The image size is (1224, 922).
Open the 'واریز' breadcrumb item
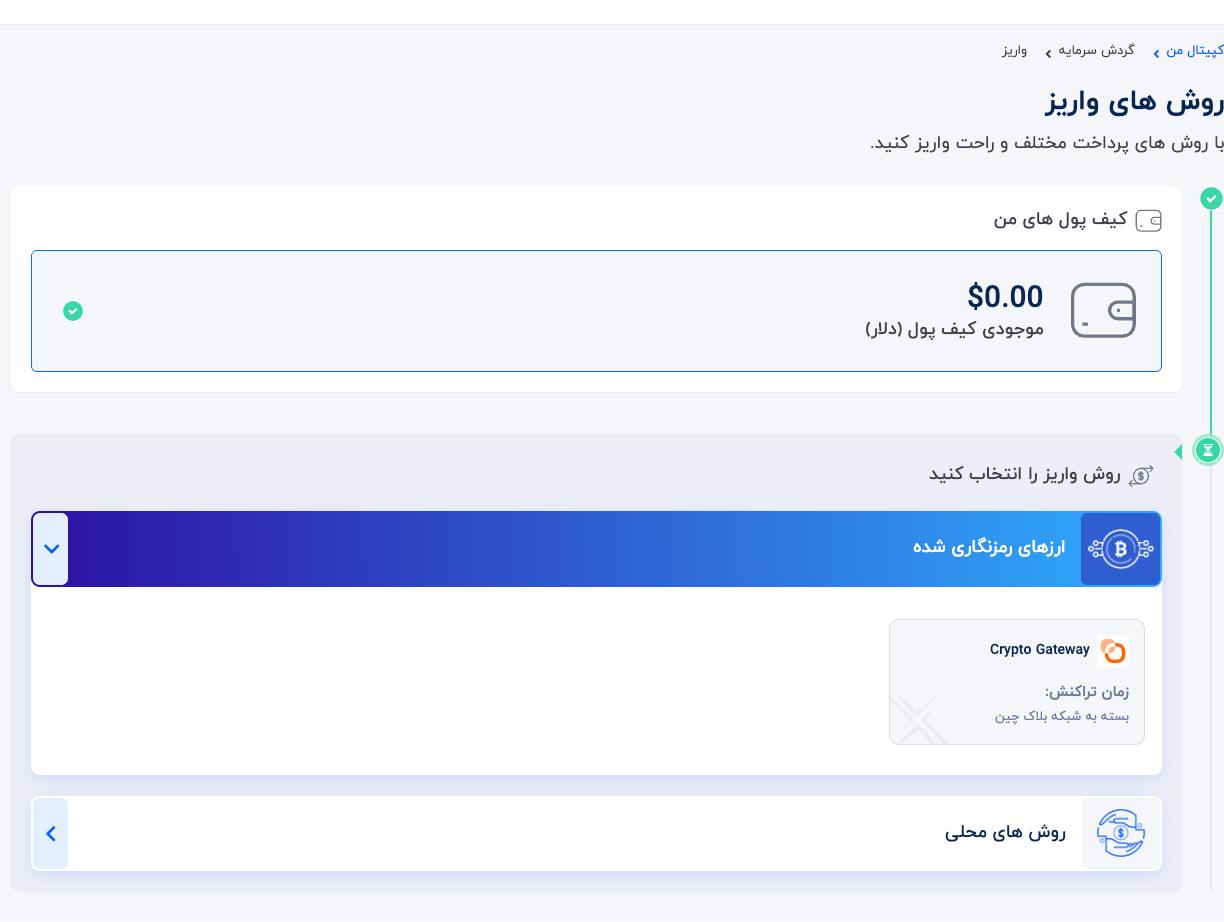pyautogui.click(x=1014, y=51)
